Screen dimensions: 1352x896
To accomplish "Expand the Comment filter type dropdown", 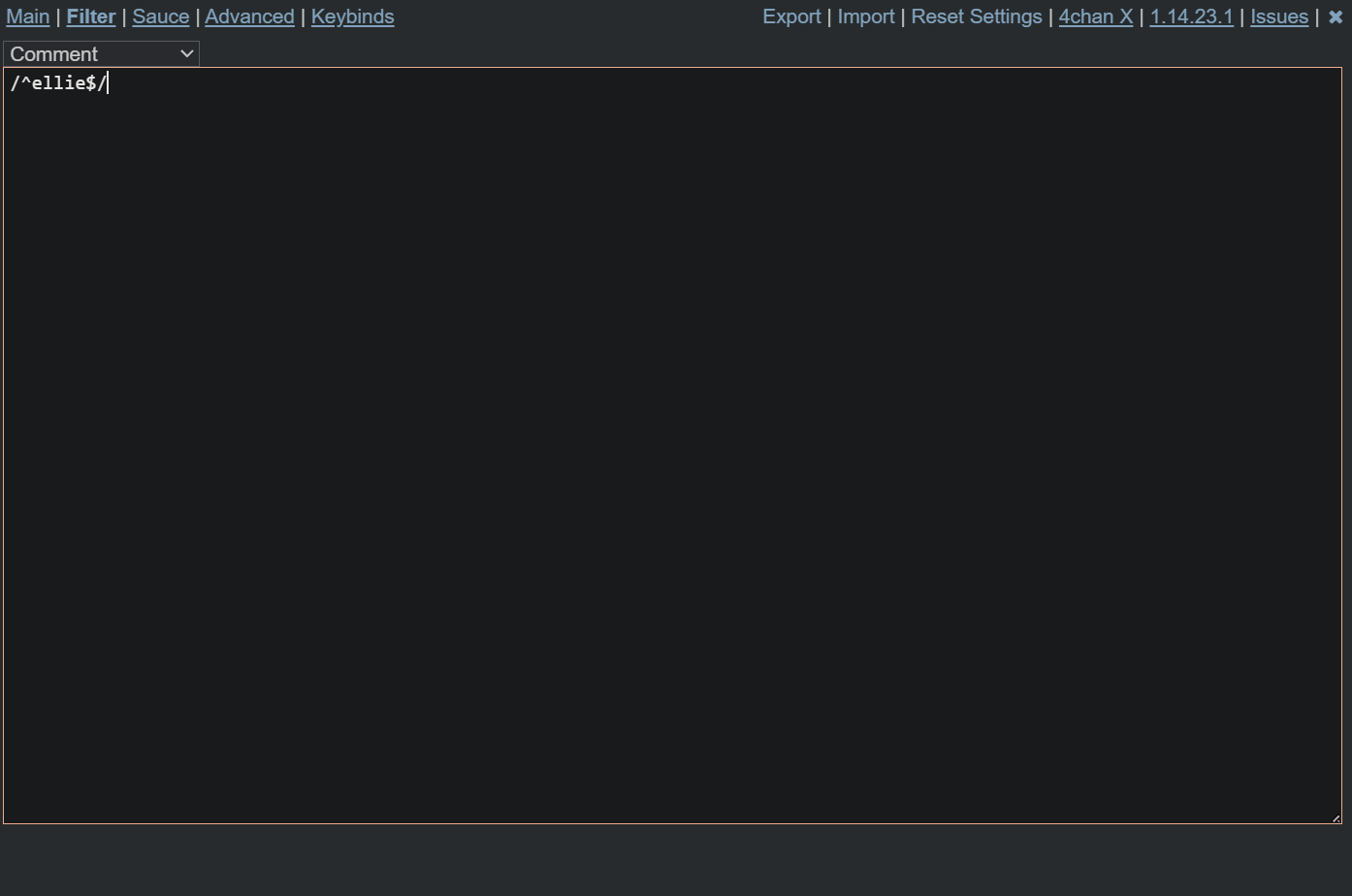I will tap(102, 54).
